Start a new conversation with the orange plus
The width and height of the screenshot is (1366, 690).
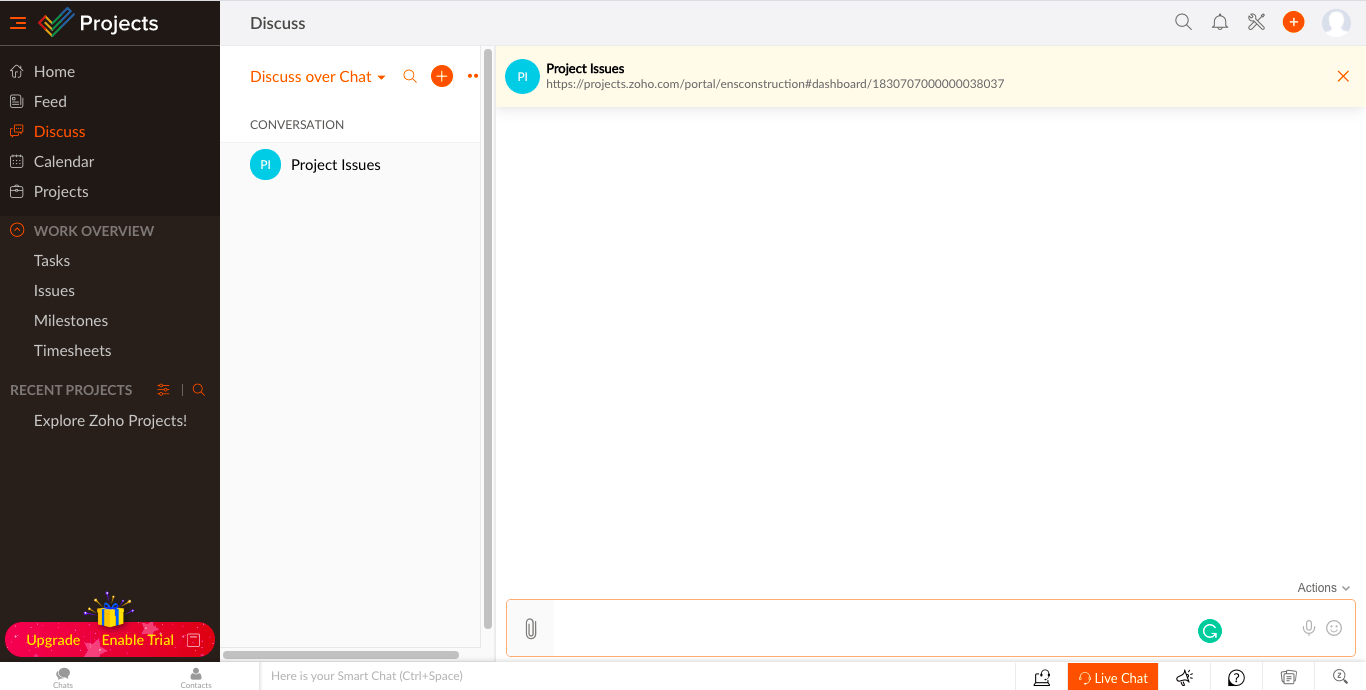click(x=442, y=76)
